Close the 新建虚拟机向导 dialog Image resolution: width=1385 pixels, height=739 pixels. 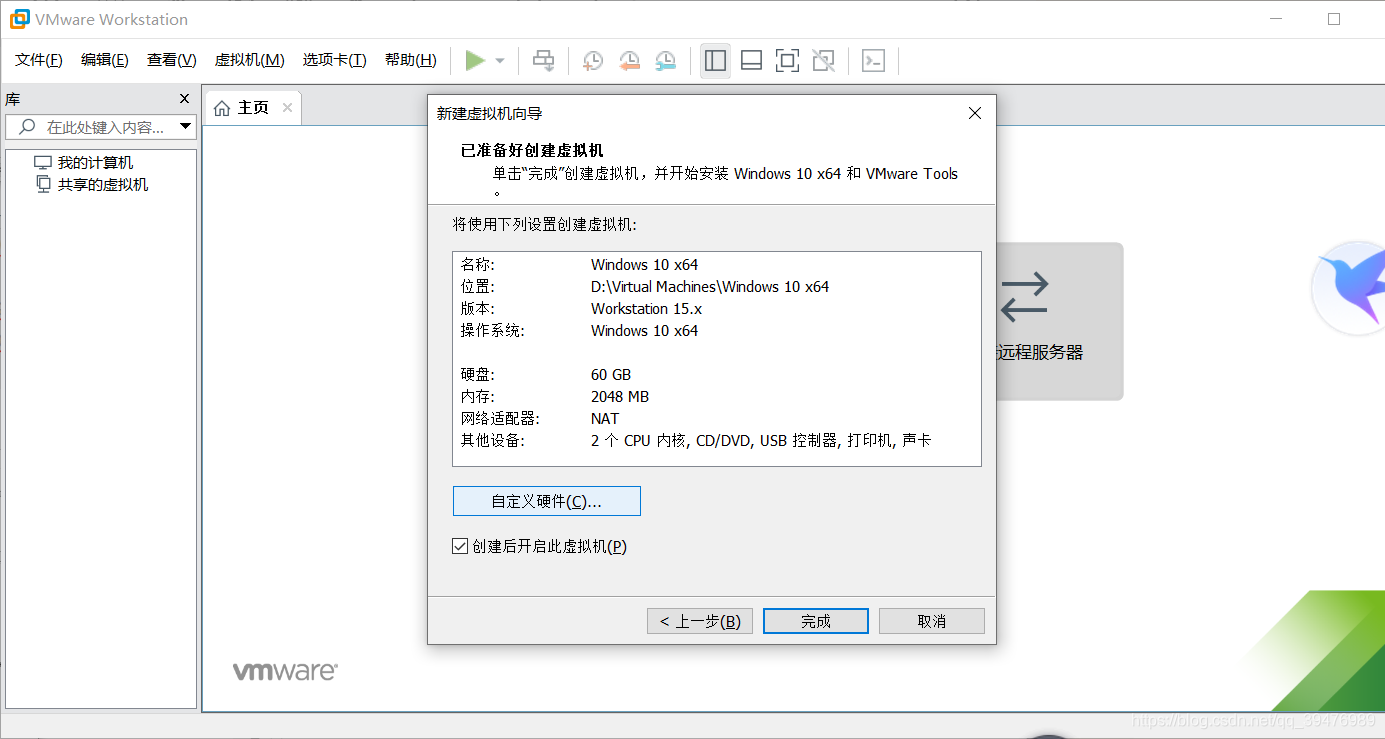click(976, 114)
